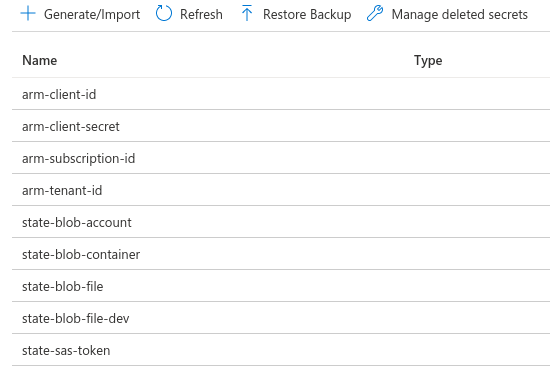
Task: Click the plus icon for Generate/Import
Action: 28,14
